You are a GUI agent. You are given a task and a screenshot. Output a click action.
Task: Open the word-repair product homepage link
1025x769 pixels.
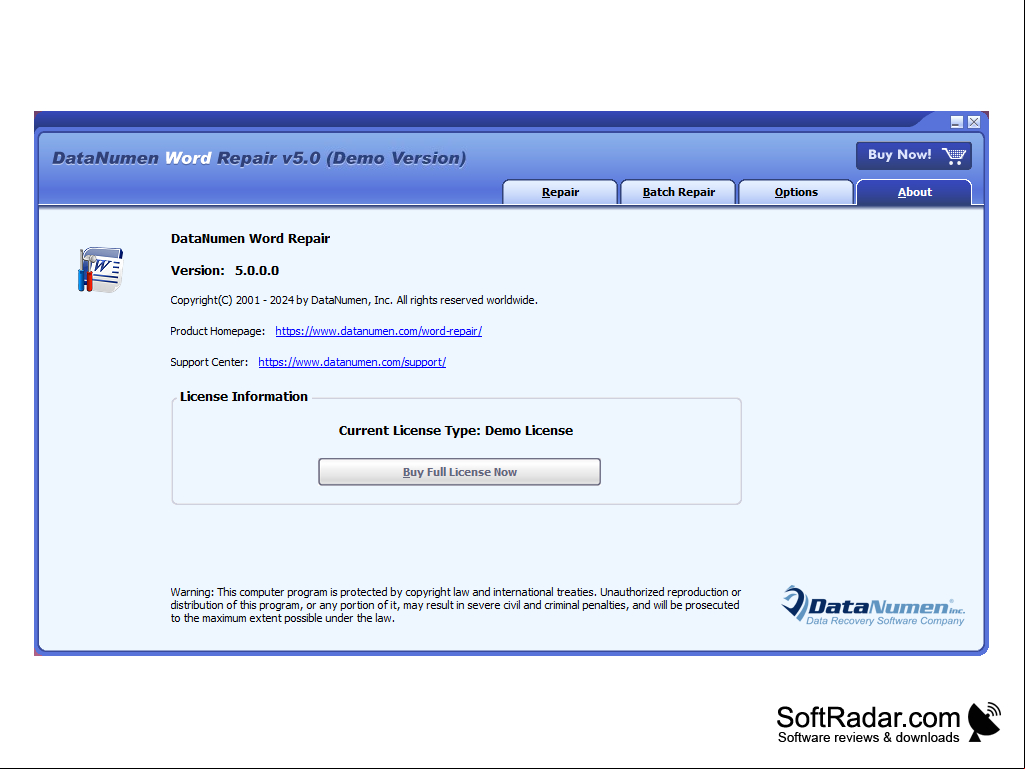(378, 331)
